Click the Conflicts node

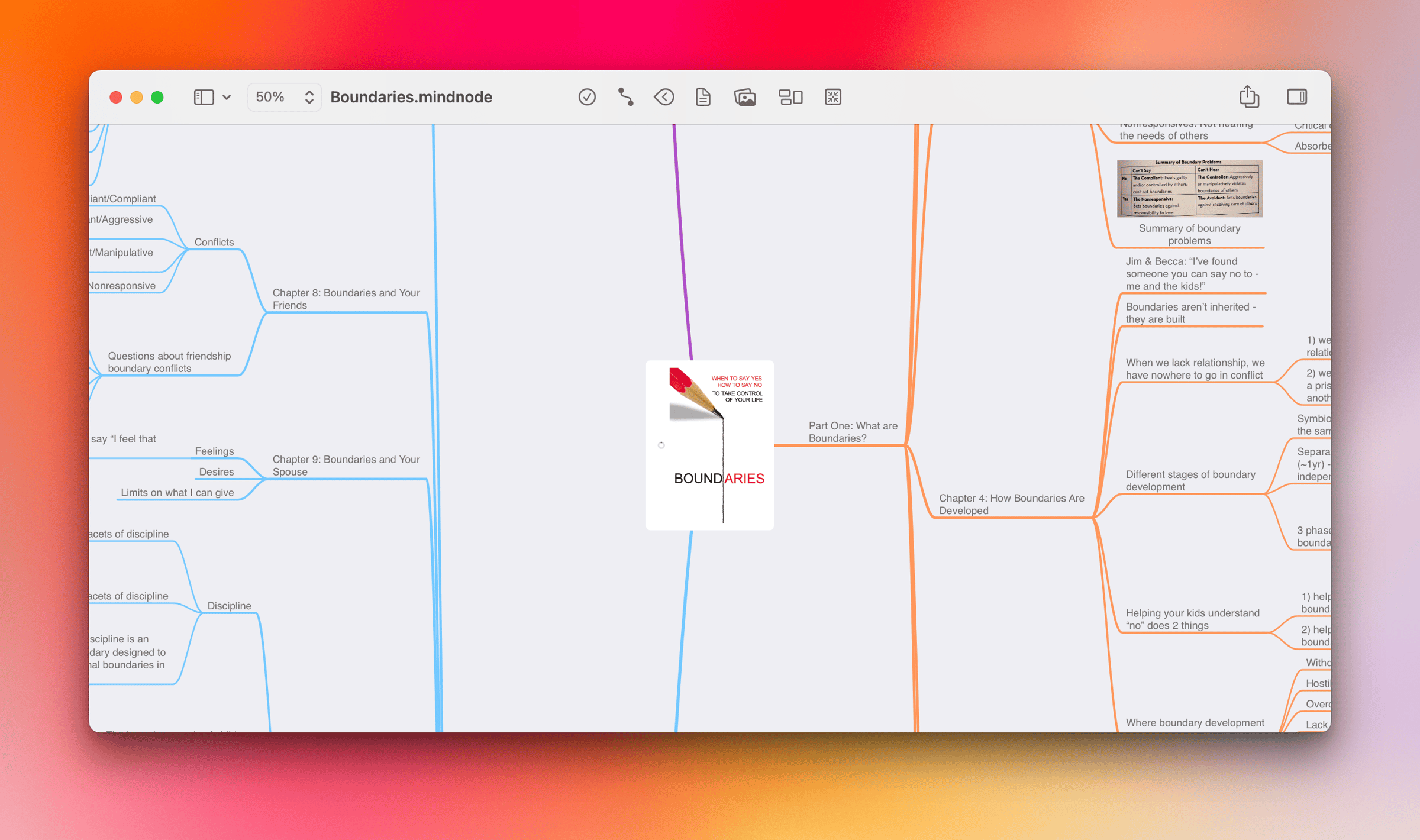pyautogui.click(x=214, y=242)
